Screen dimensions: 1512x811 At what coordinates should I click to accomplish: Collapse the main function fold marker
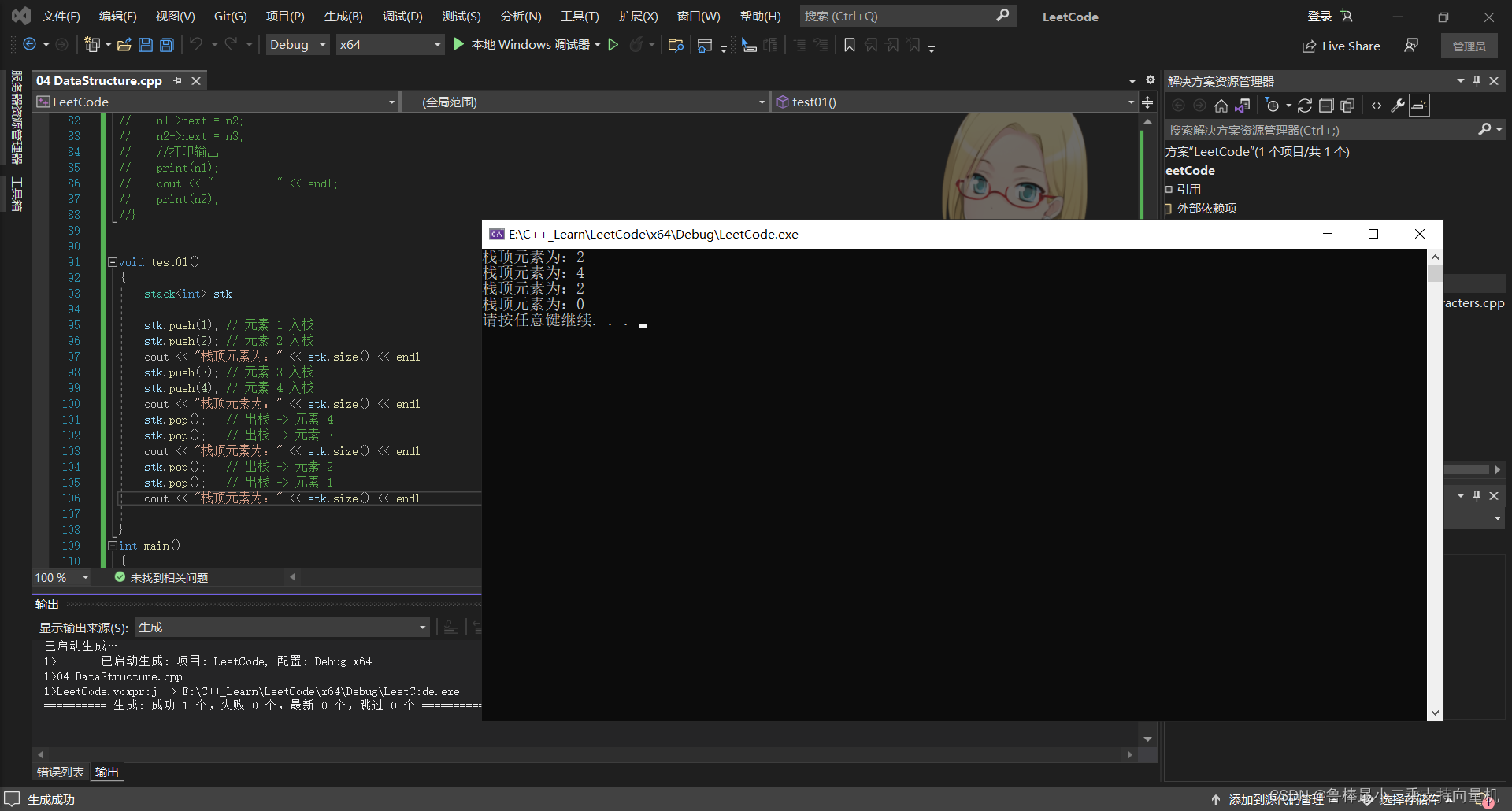pos(112,546)
